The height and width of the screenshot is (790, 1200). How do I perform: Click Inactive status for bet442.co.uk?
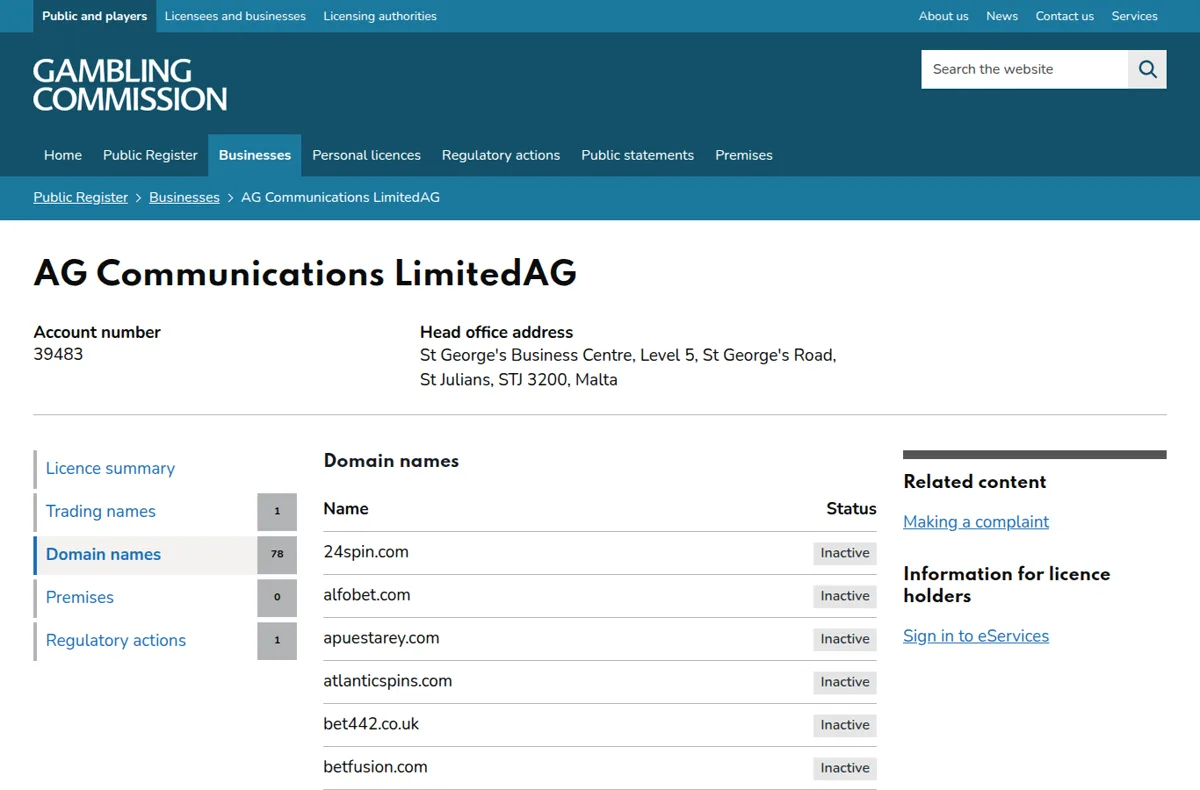845,725
